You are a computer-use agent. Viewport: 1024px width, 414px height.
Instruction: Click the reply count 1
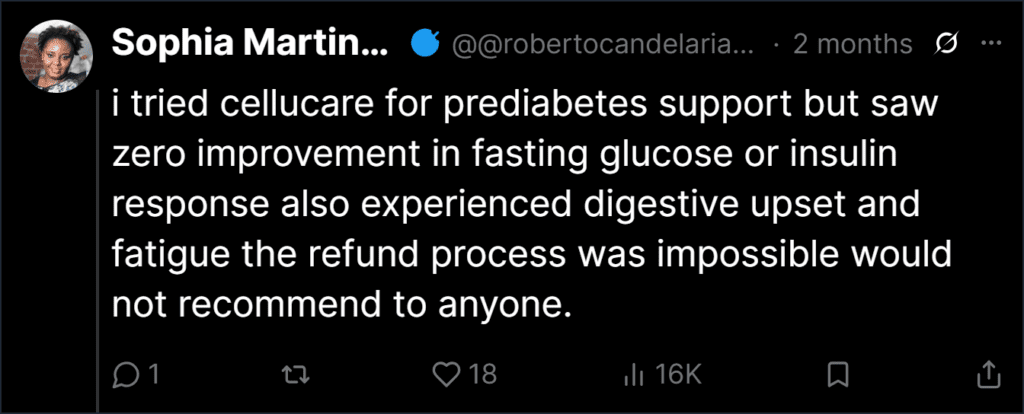[x=153, y=375]
